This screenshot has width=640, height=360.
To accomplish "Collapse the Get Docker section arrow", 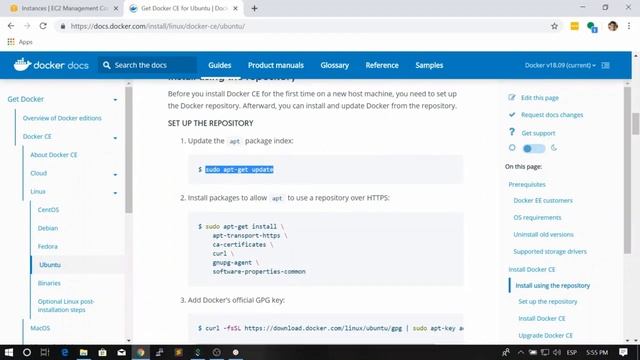I will [x=115, y=100].
